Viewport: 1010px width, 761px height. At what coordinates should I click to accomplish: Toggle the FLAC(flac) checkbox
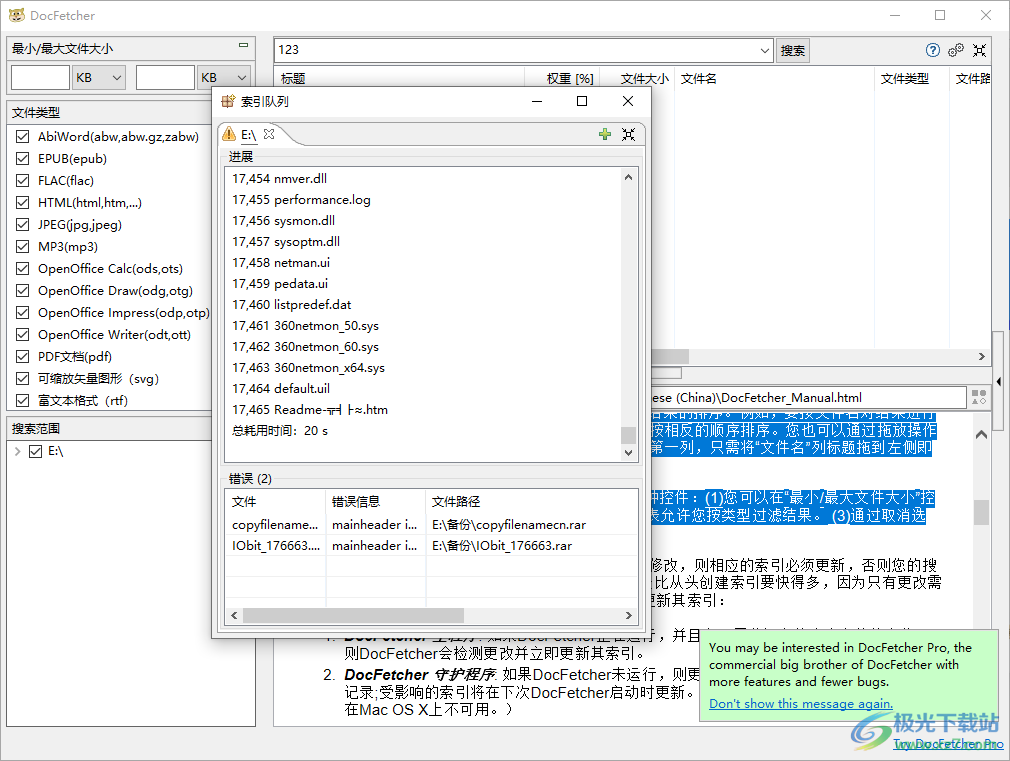tap(23, 180)
